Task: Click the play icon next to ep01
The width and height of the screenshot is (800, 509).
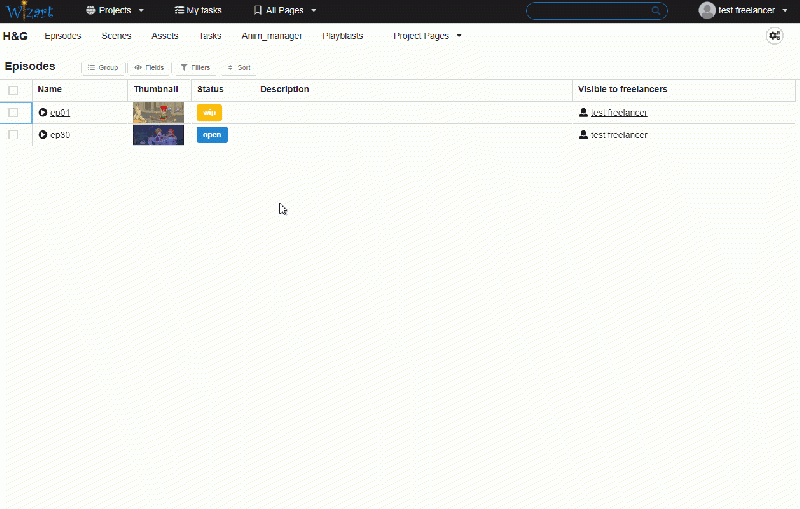Action: 43,112
